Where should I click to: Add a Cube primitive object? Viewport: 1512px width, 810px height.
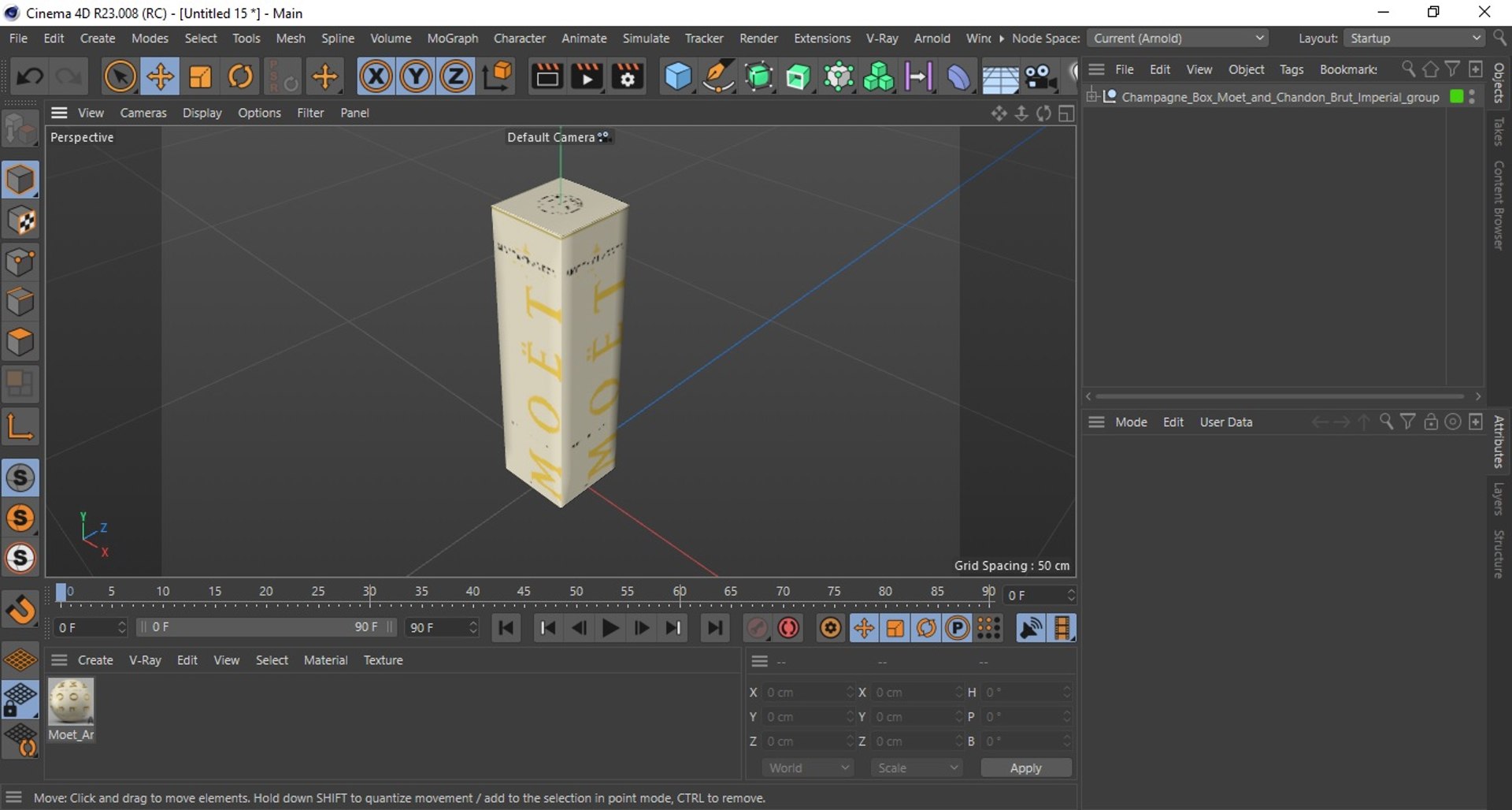677,76
